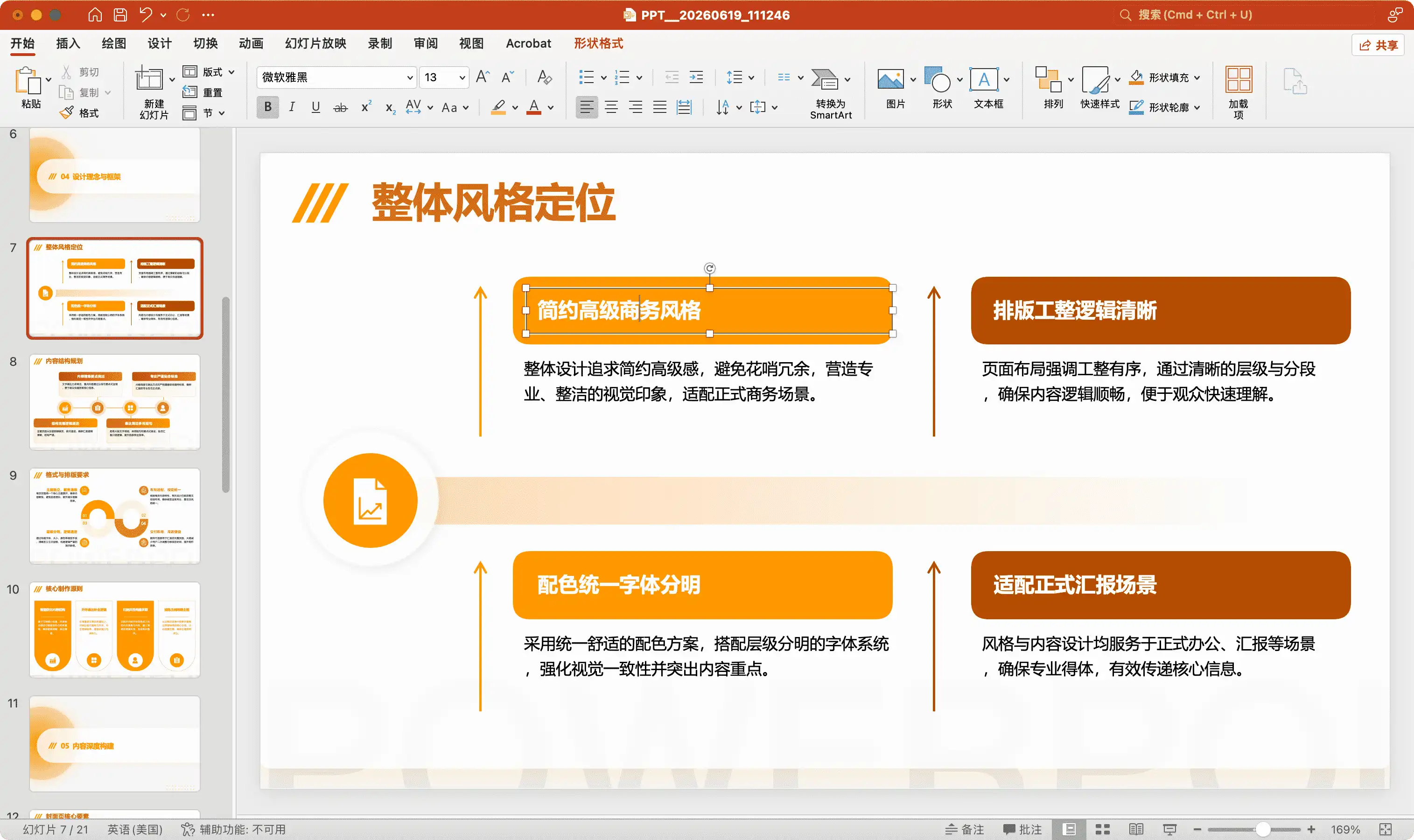Clear all text formatting
The width and height of the screenshot is (1414, 840).
tap(544, 77)
